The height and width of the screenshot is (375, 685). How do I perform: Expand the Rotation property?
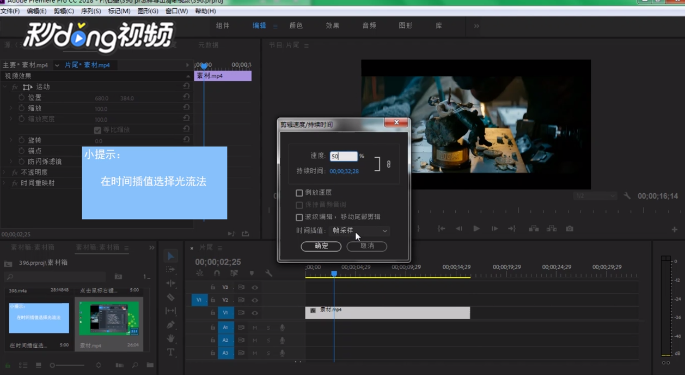(11, 140)
